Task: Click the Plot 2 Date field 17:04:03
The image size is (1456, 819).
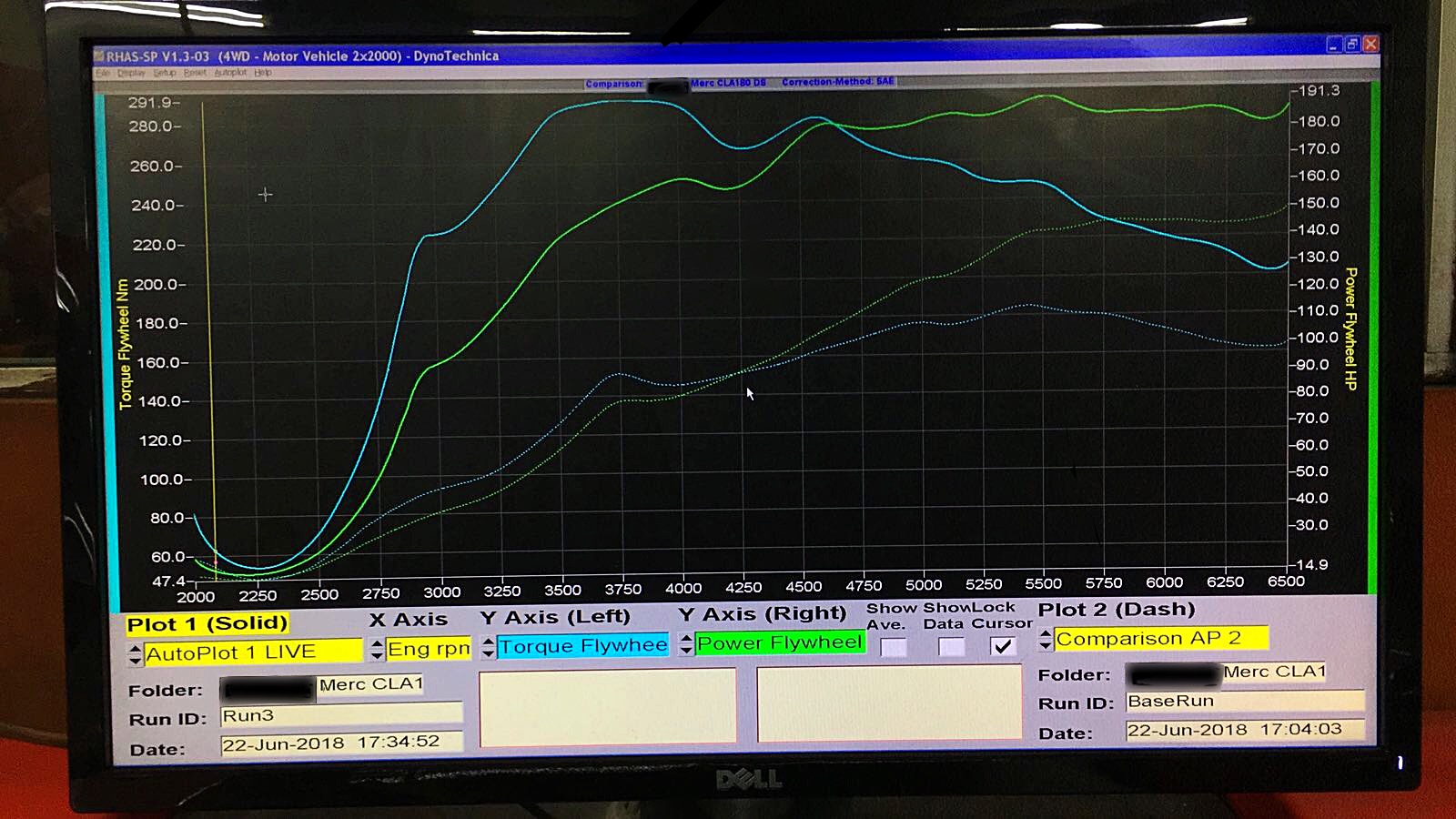Action: pyautogui.click(x=1245, y=730)
